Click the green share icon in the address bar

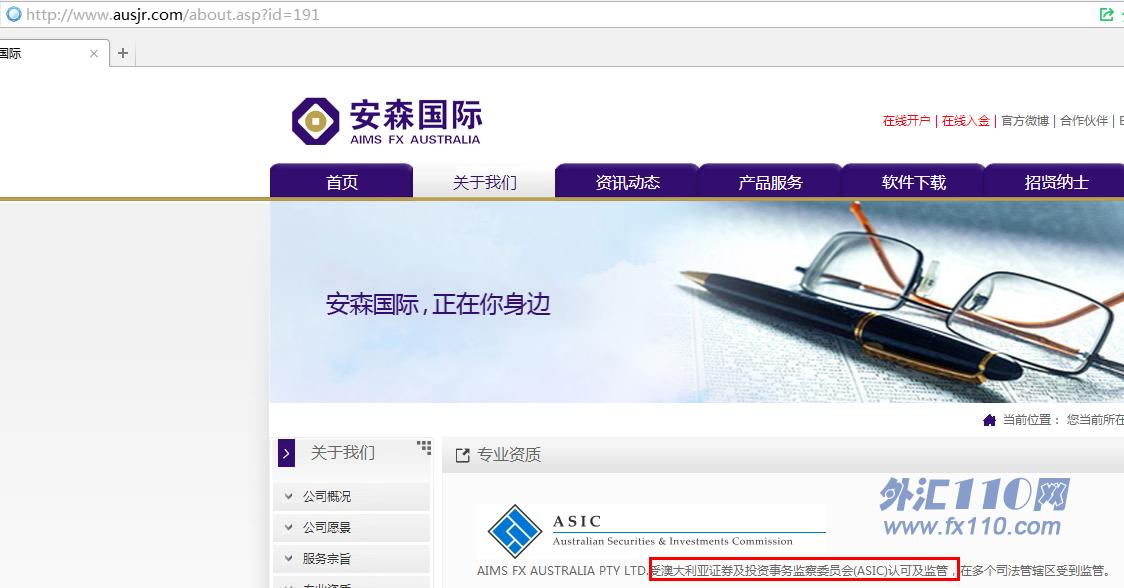coord(1106,14)
